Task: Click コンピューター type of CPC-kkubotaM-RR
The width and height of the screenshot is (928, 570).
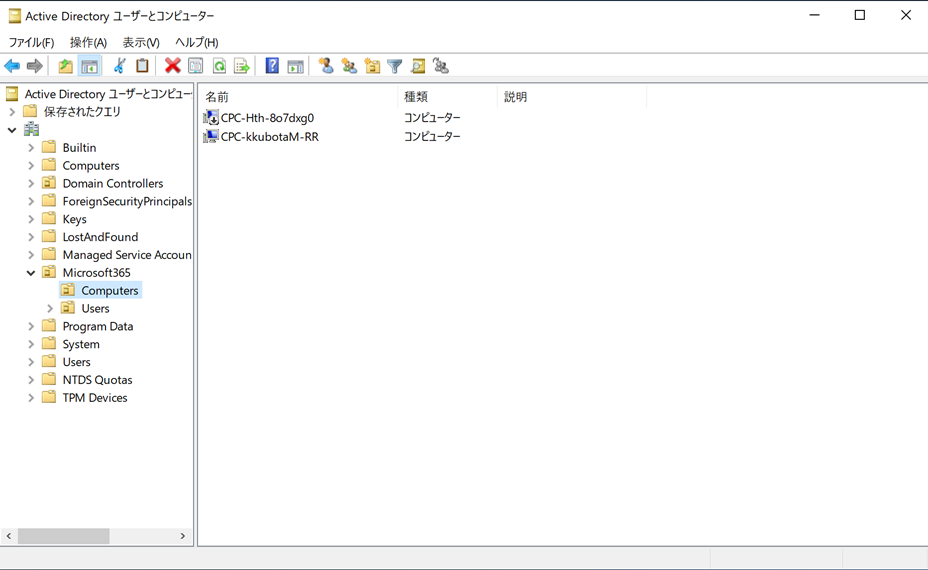Action: click(x=432, y=136)
